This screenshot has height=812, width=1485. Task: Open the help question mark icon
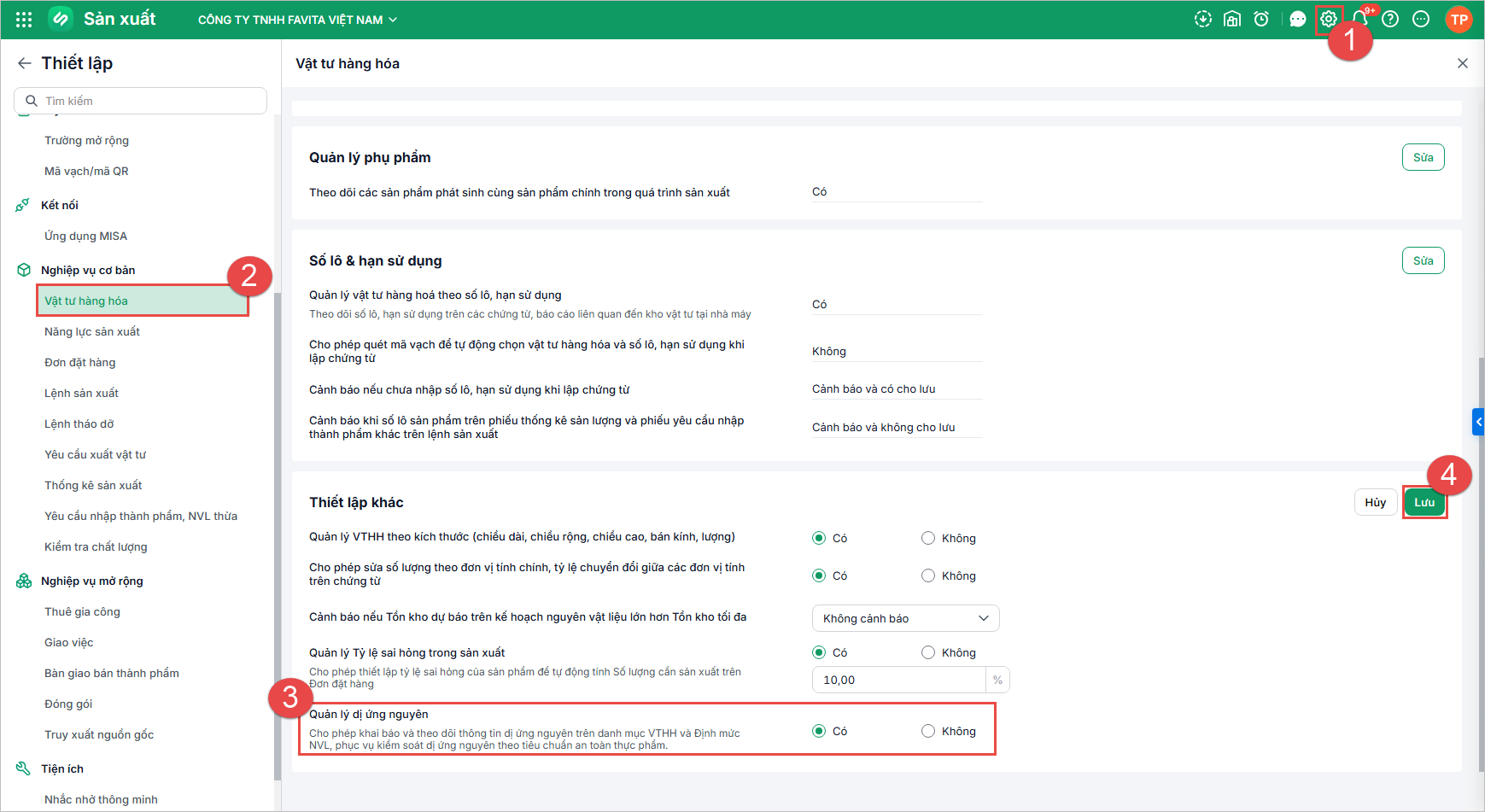(x=1390, y=19)
